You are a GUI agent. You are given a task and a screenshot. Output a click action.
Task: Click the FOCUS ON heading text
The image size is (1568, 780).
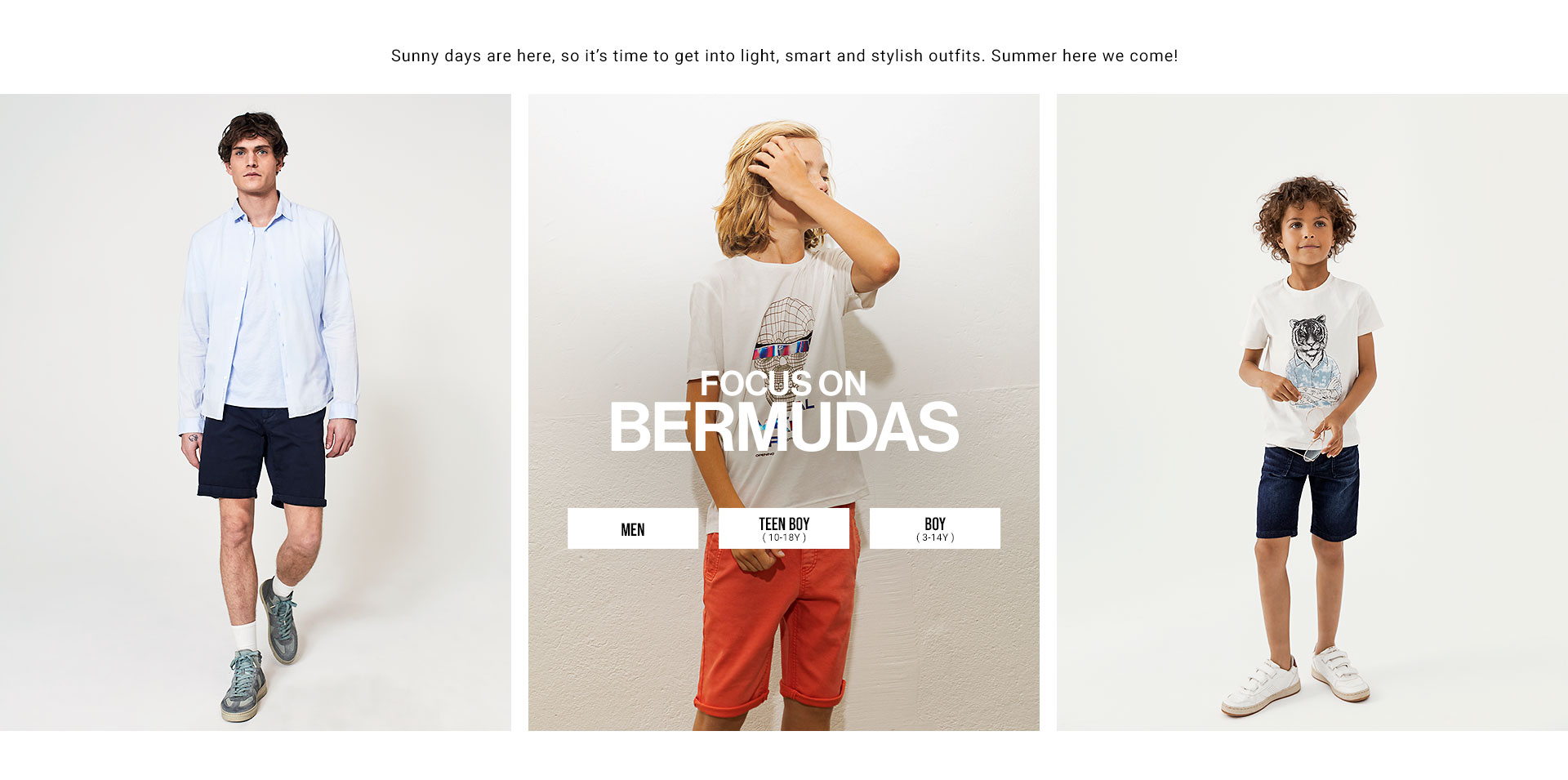783,383
